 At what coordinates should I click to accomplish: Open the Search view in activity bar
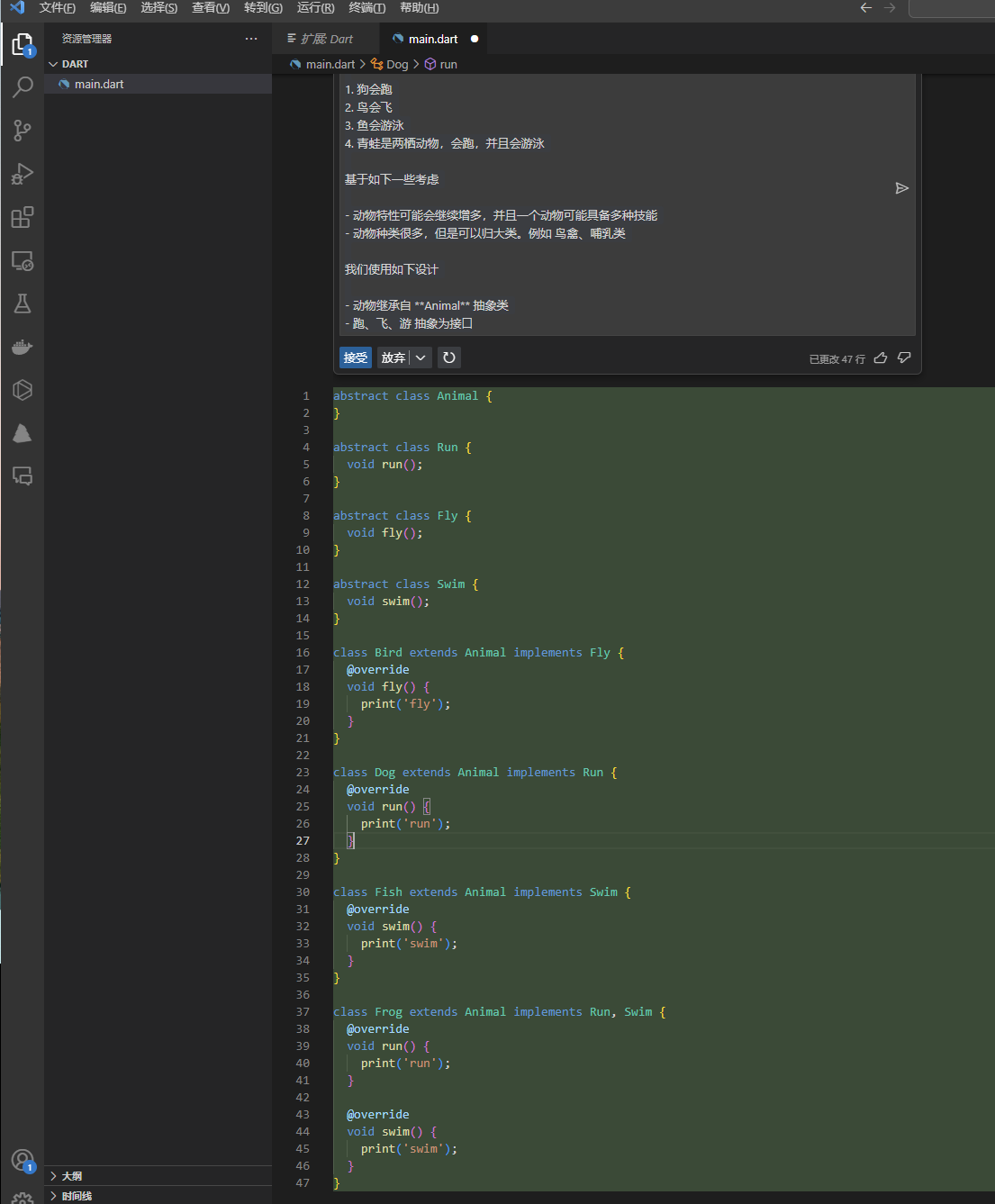(x=23, y=87)
